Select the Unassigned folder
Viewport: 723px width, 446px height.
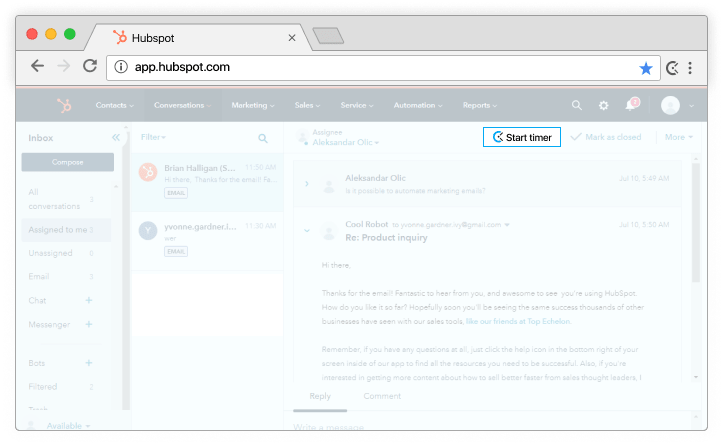pos(61,253)
